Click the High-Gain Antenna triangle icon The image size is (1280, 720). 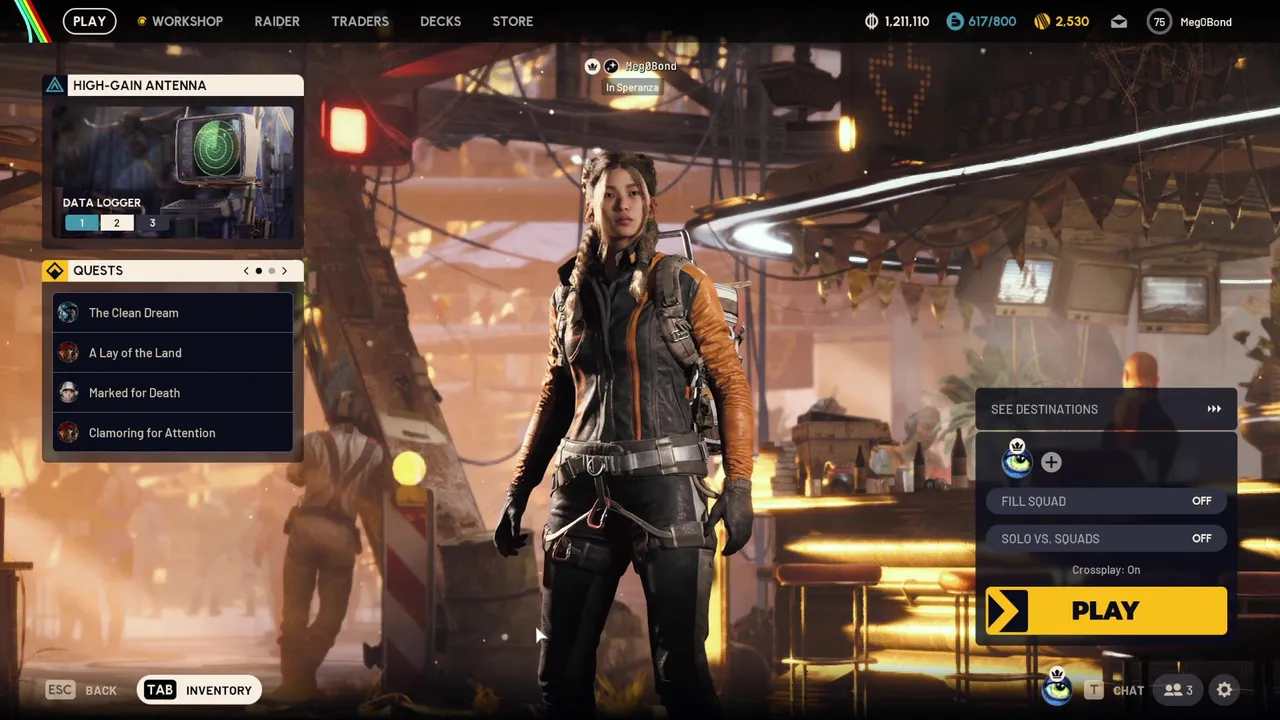point(55,85)
